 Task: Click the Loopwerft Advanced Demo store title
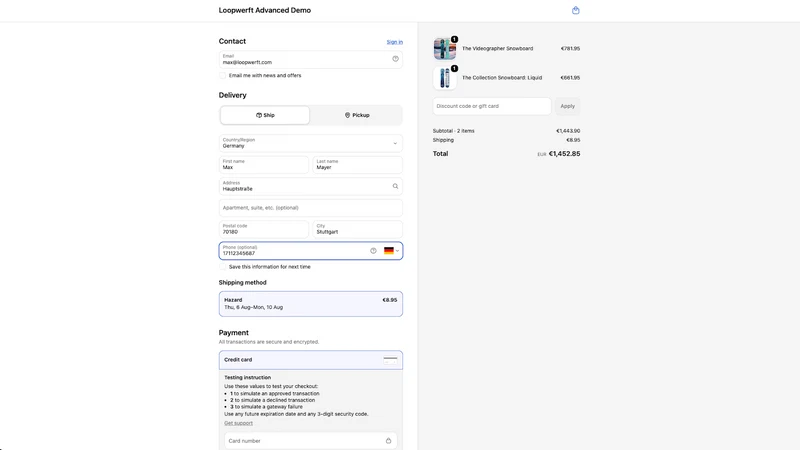coord(265,10)
